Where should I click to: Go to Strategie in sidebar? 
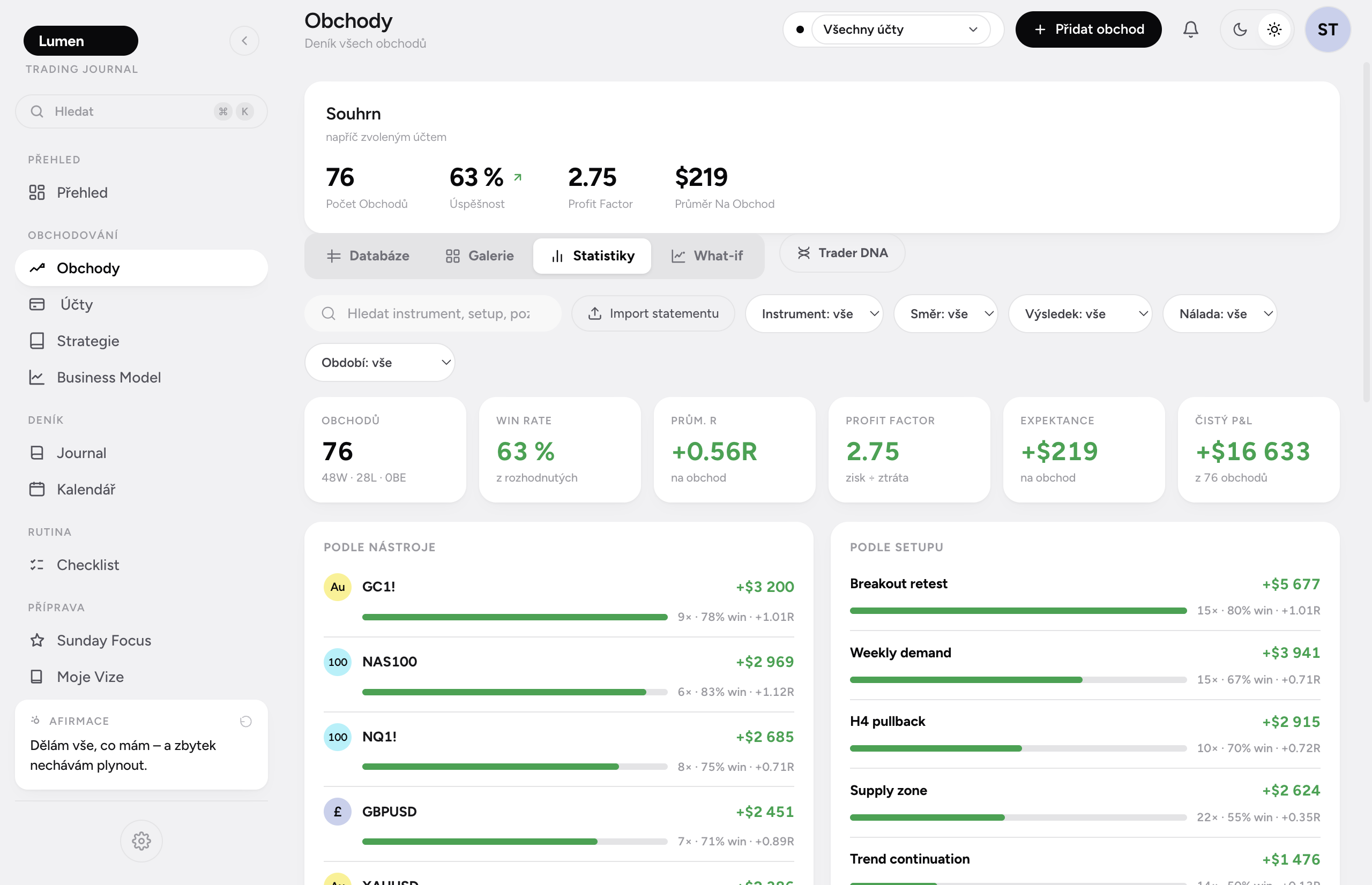coord(141,341)
